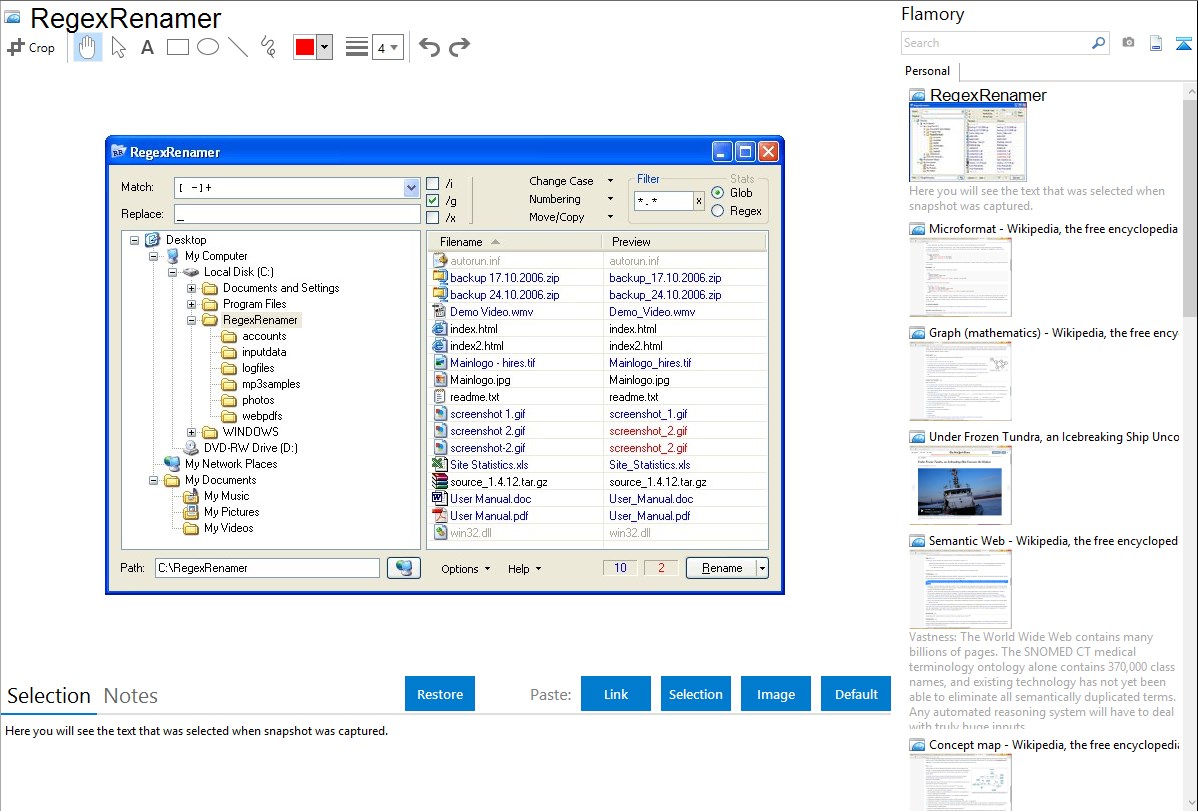
Task: Click in the Replace text field
Action: pyautogui.click(x=297, y=214)
